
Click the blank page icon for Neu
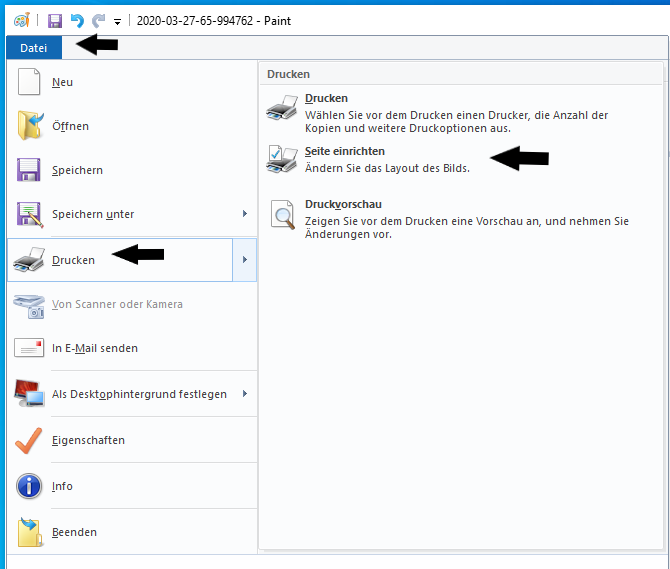point(29,82)
